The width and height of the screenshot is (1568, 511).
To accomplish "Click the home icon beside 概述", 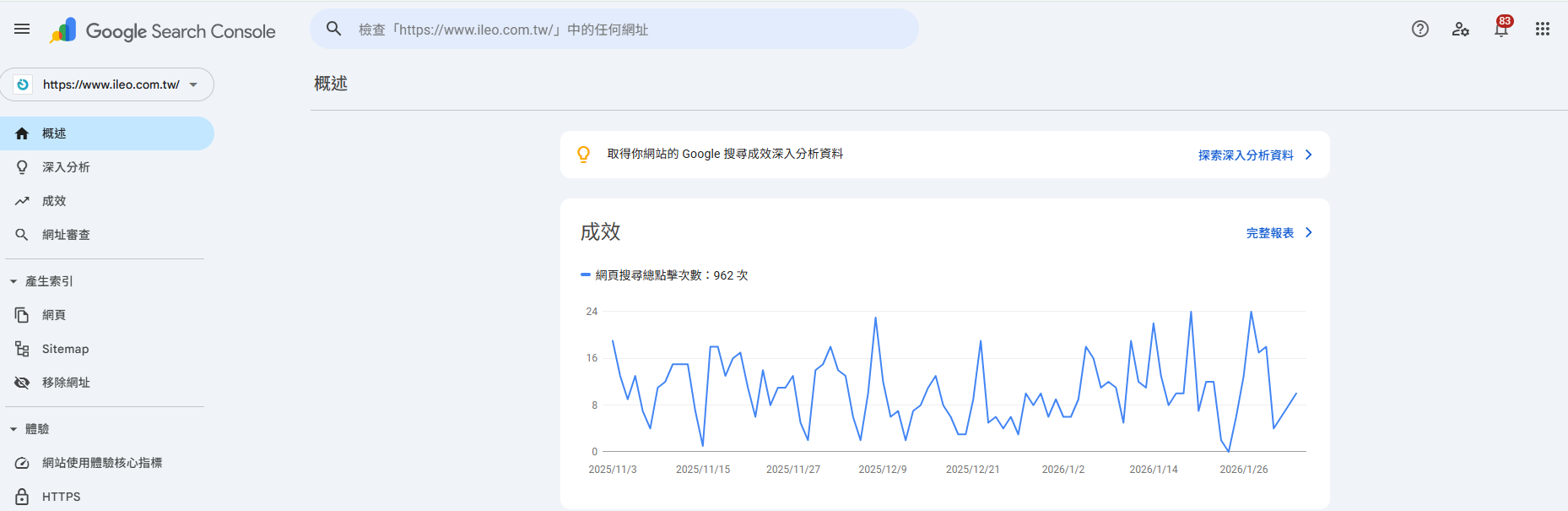I will tap(22, 133).
